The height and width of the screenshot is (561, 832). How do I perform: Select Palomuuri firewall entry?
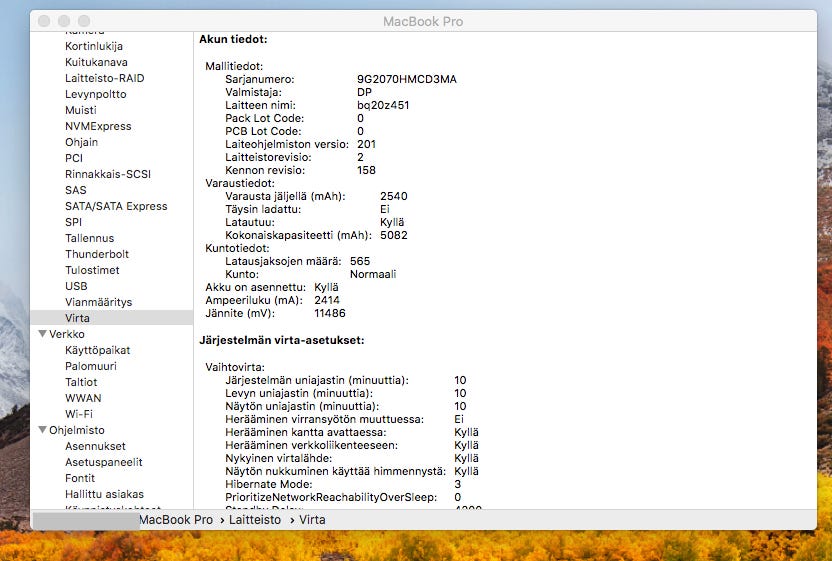click(90, 366)
